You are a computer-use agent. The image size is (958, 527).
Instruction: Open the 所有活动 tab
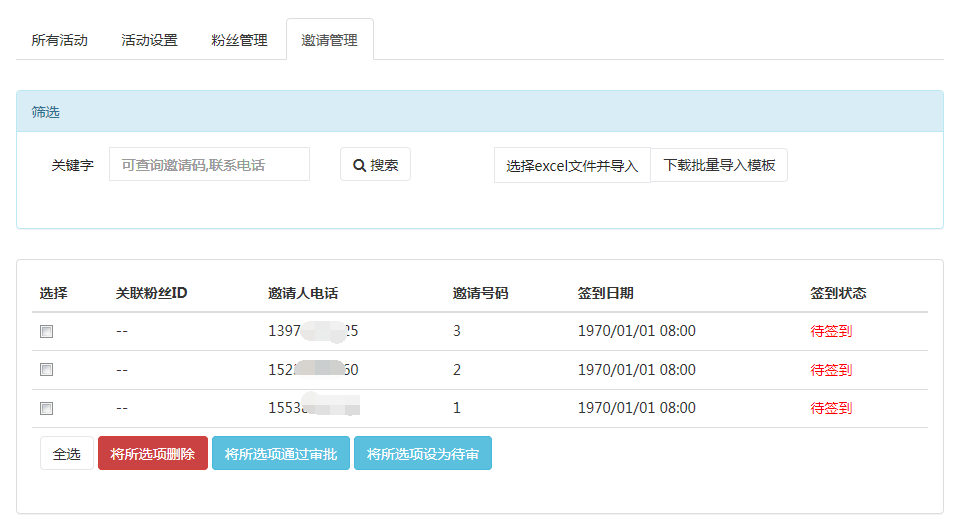point(60,41)
